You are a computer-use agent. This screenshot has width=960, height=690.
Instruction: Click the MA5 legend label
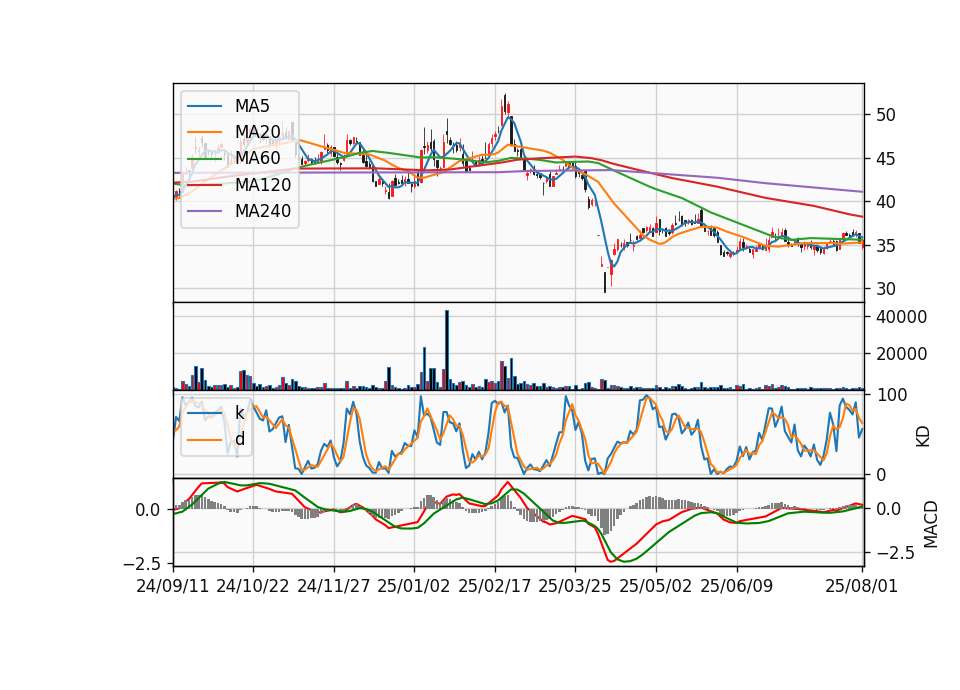tap(252, 106)
